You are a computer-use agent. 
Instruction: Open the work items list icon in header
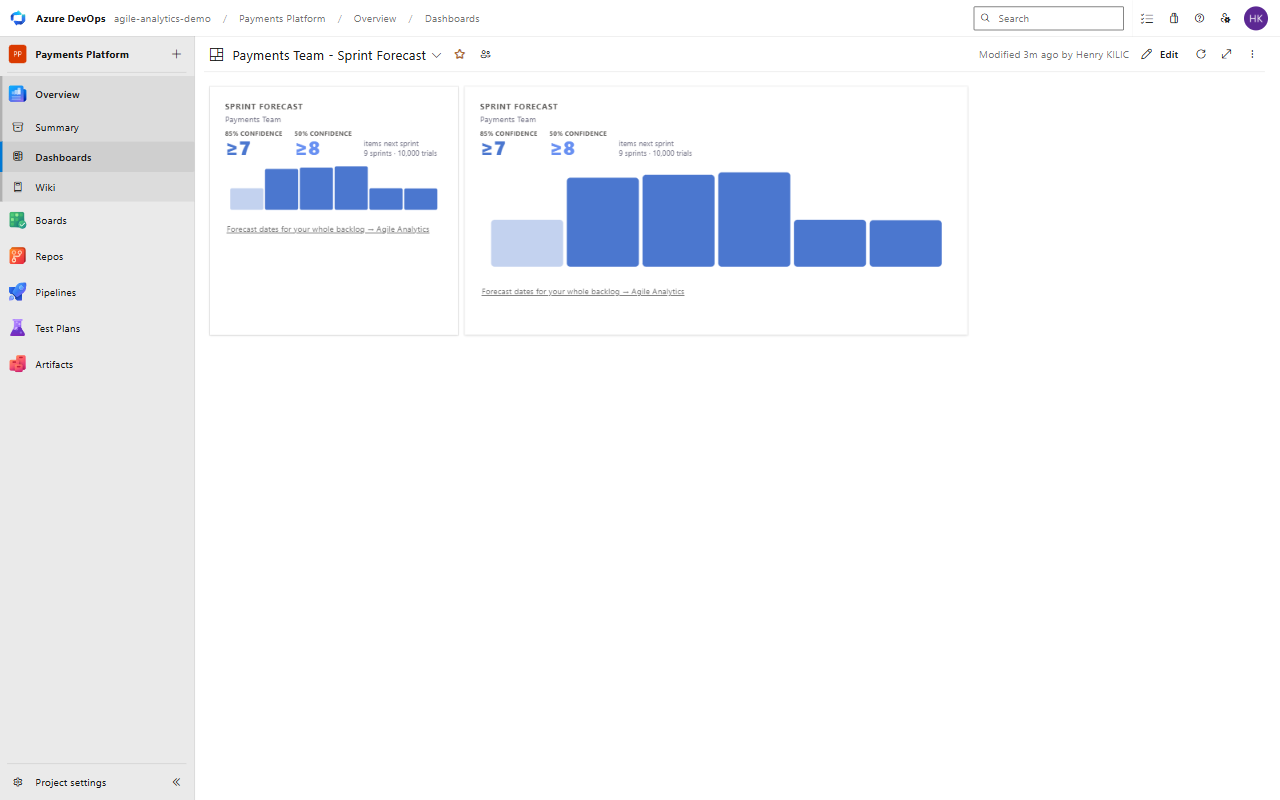pyautogui.click(x=1147, y=18)
